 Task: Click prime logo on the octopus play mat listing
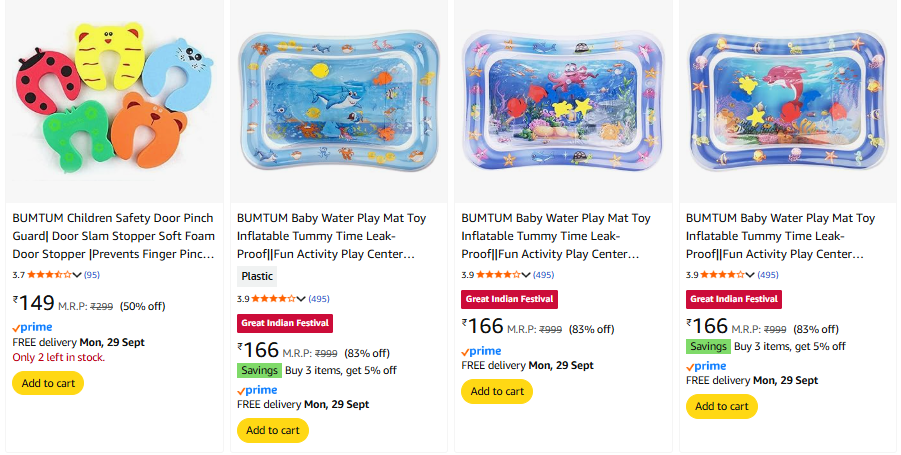481,351
